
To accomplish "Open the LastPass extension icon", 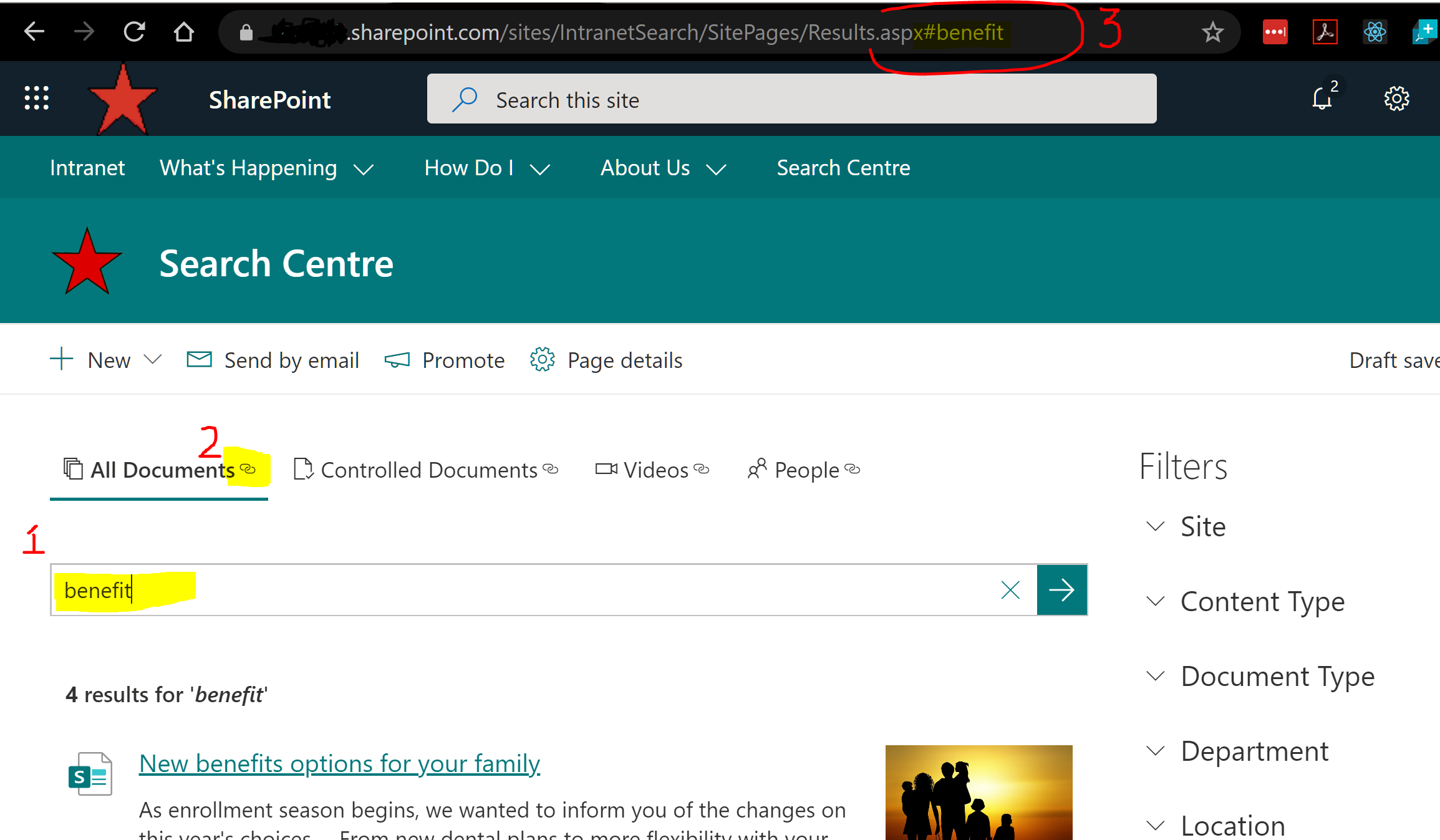I will pyautogui.click(x=1275, y=31).
